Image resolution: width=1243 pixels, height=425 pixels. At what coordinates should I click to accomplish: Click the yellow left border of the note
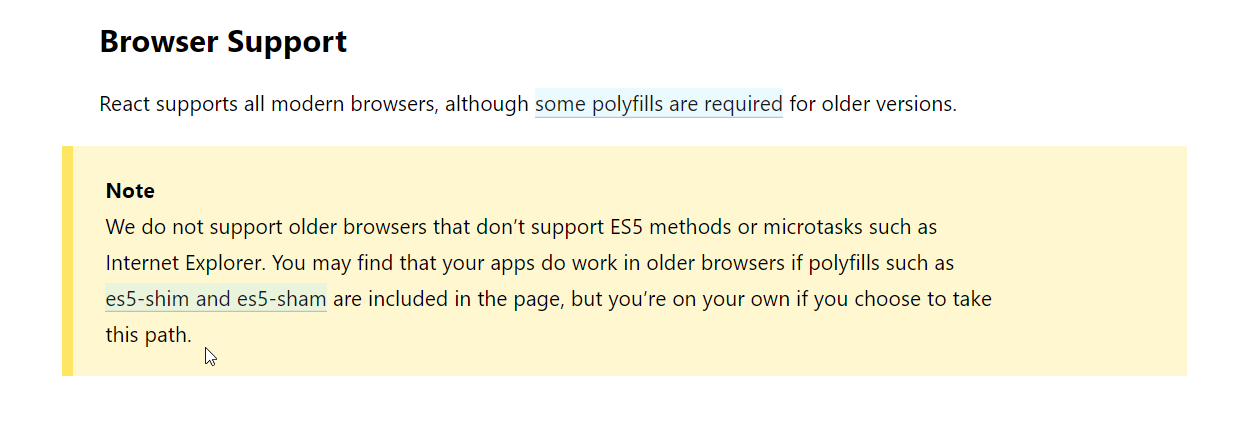click(67, 261)
